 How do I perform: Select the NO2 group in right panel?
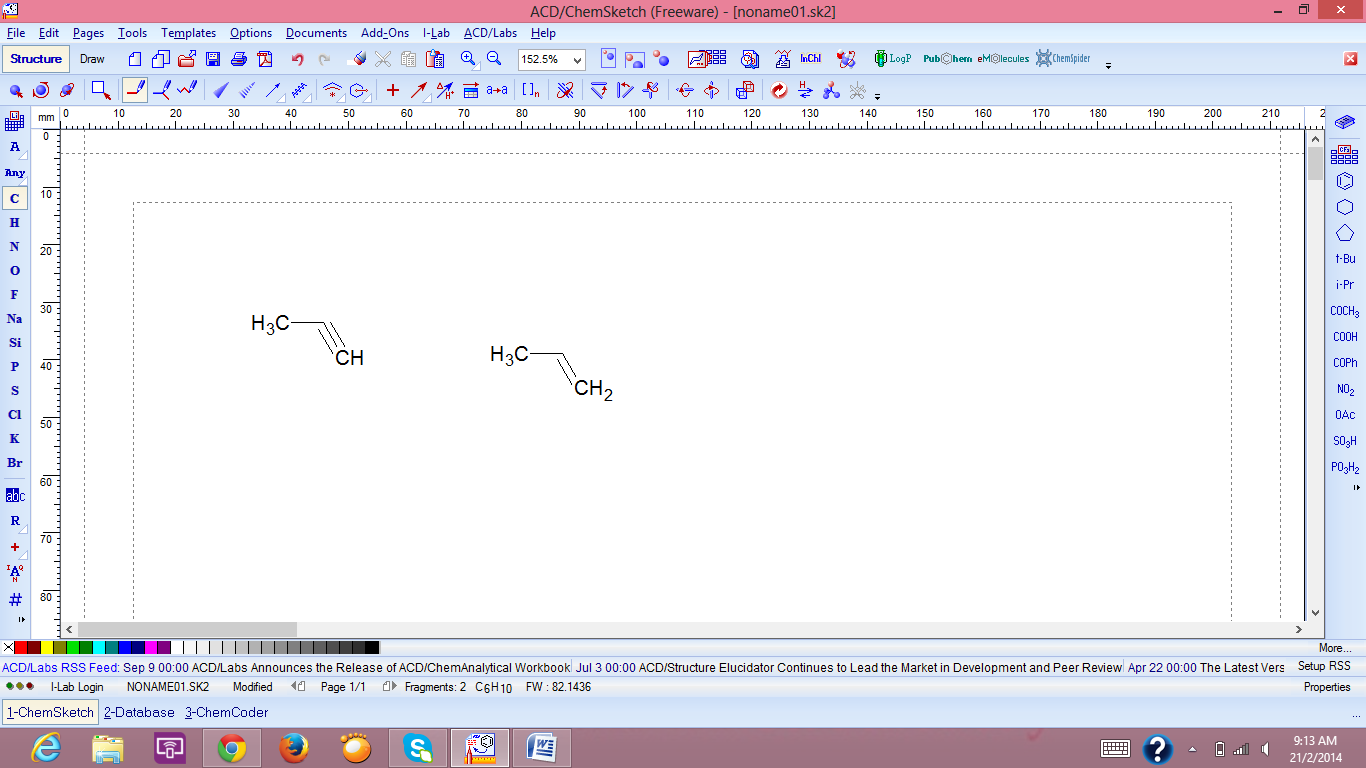click(x=1344, y=388)
